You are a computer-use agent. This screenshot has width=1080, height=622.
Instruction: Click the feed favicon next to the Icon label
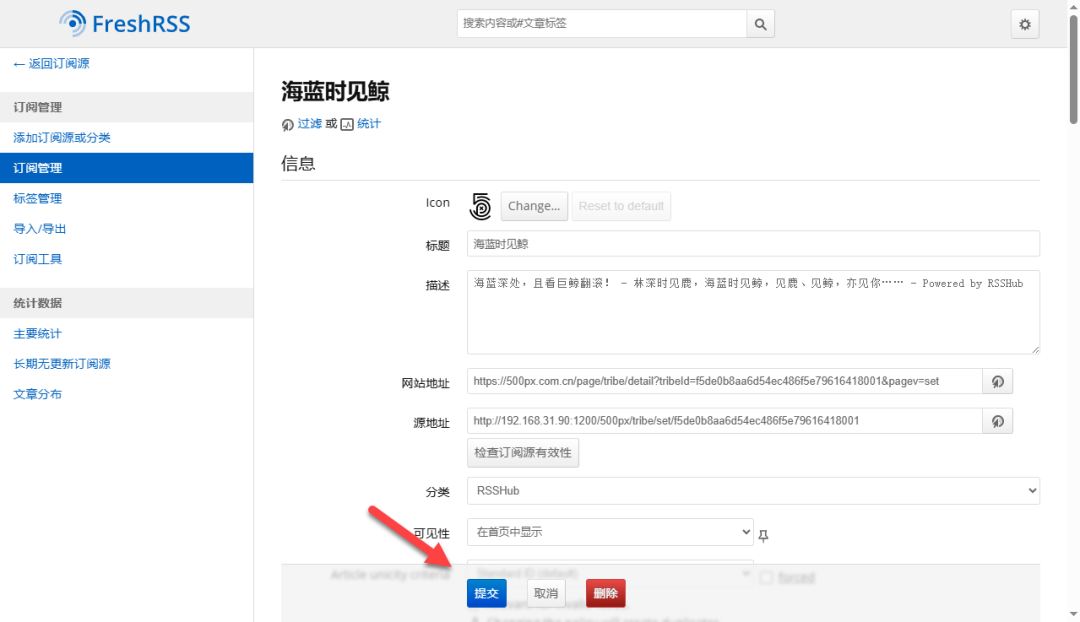pyautogui.click(x=480, y=205)
